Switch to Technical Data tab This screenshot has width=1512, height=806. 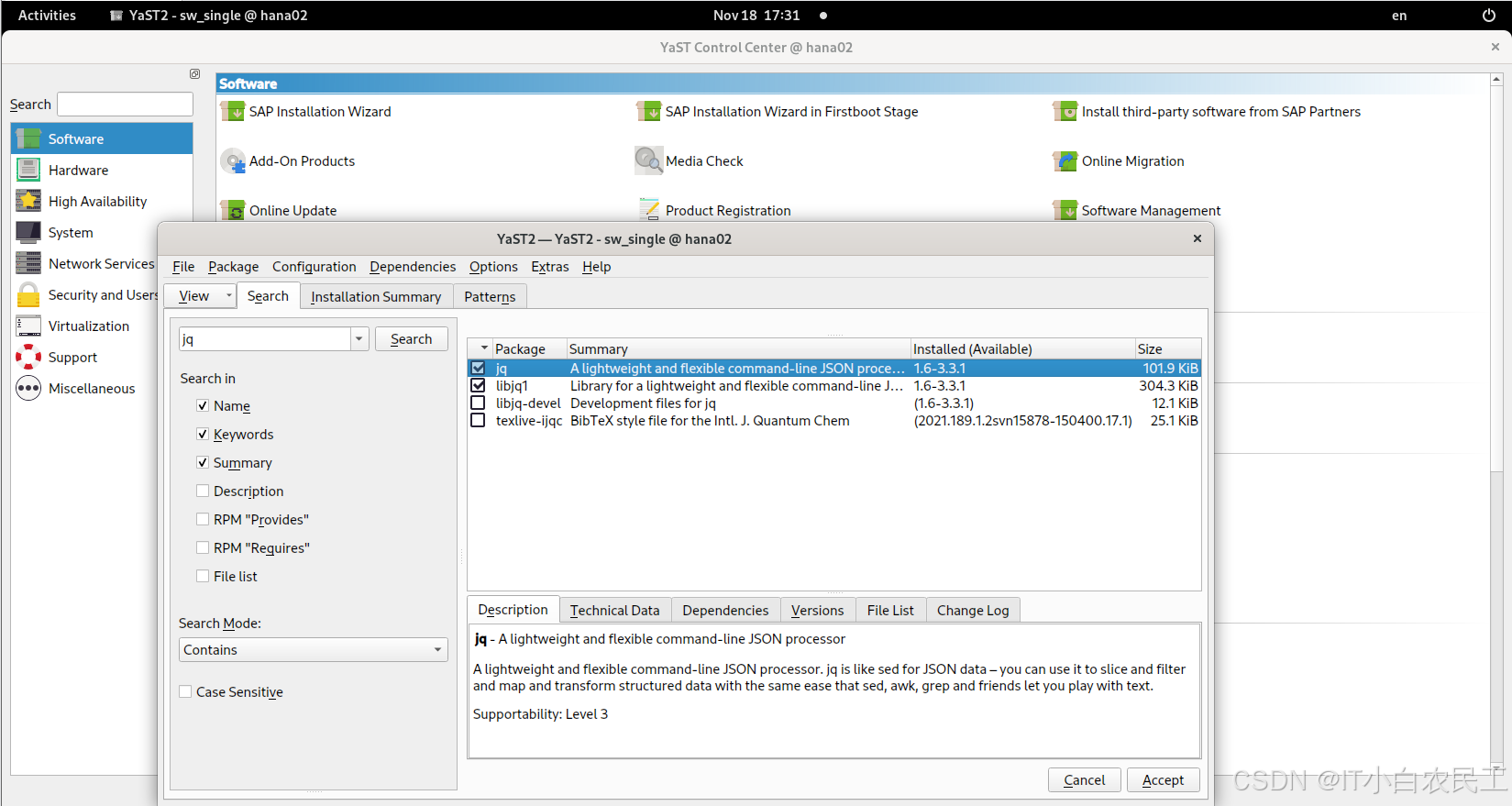coord(614,610)
